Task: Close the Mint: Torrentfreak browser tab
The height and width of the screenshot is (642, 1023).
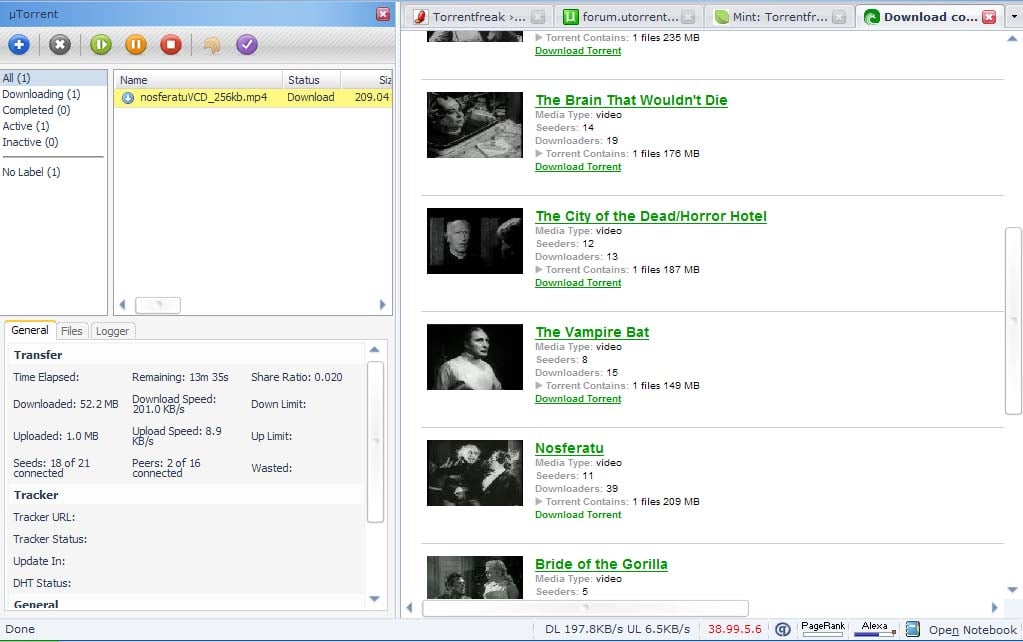Action: (x=839, y=17)
